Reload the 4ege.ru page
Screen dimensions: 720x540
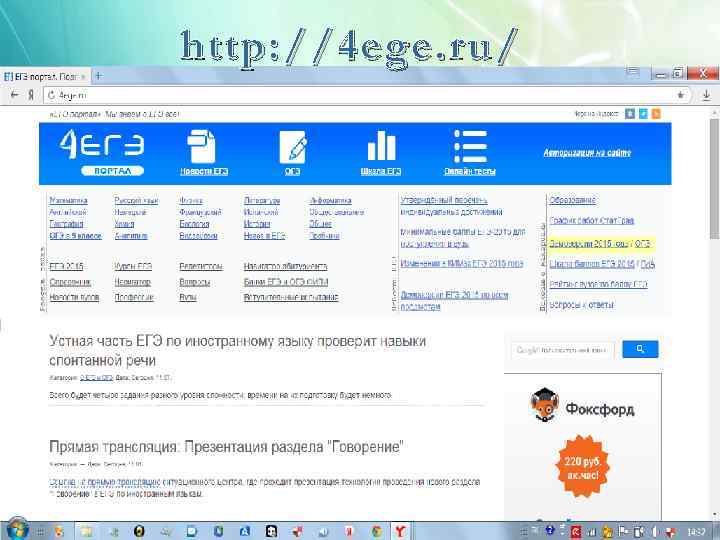(51, 96)
